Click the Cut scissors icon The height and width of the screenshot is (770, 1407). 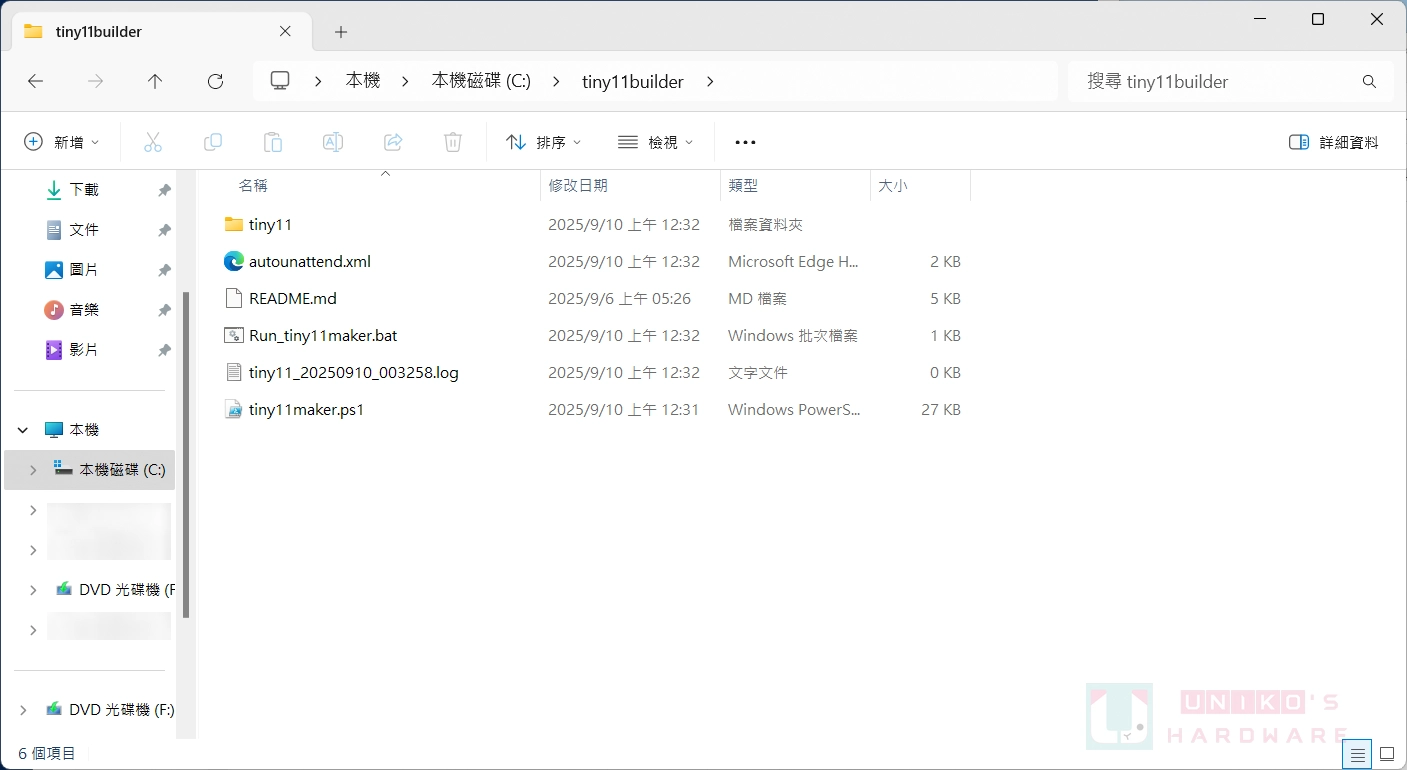(153, 142)
